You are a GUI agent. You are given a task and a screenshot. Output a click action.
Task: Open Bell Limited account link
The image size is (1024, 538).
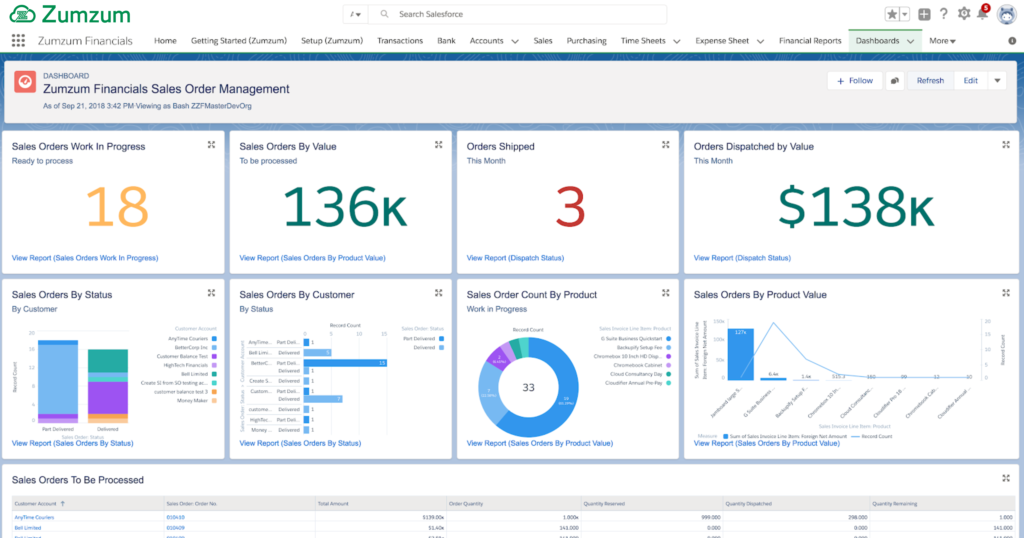pos(28,528)
